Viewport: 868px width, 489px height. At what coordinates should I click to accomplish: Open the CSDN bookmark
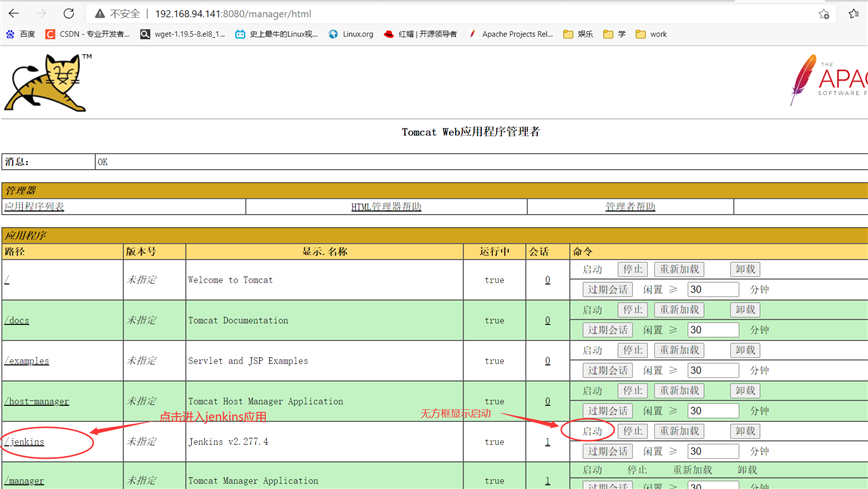tap(87, 34)
